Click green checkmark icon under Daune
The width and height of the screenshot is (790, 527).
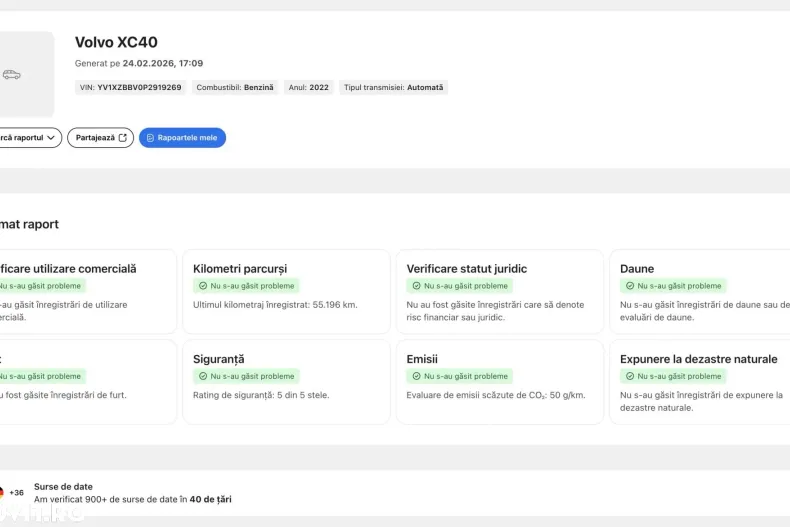(x=630, y=286)
